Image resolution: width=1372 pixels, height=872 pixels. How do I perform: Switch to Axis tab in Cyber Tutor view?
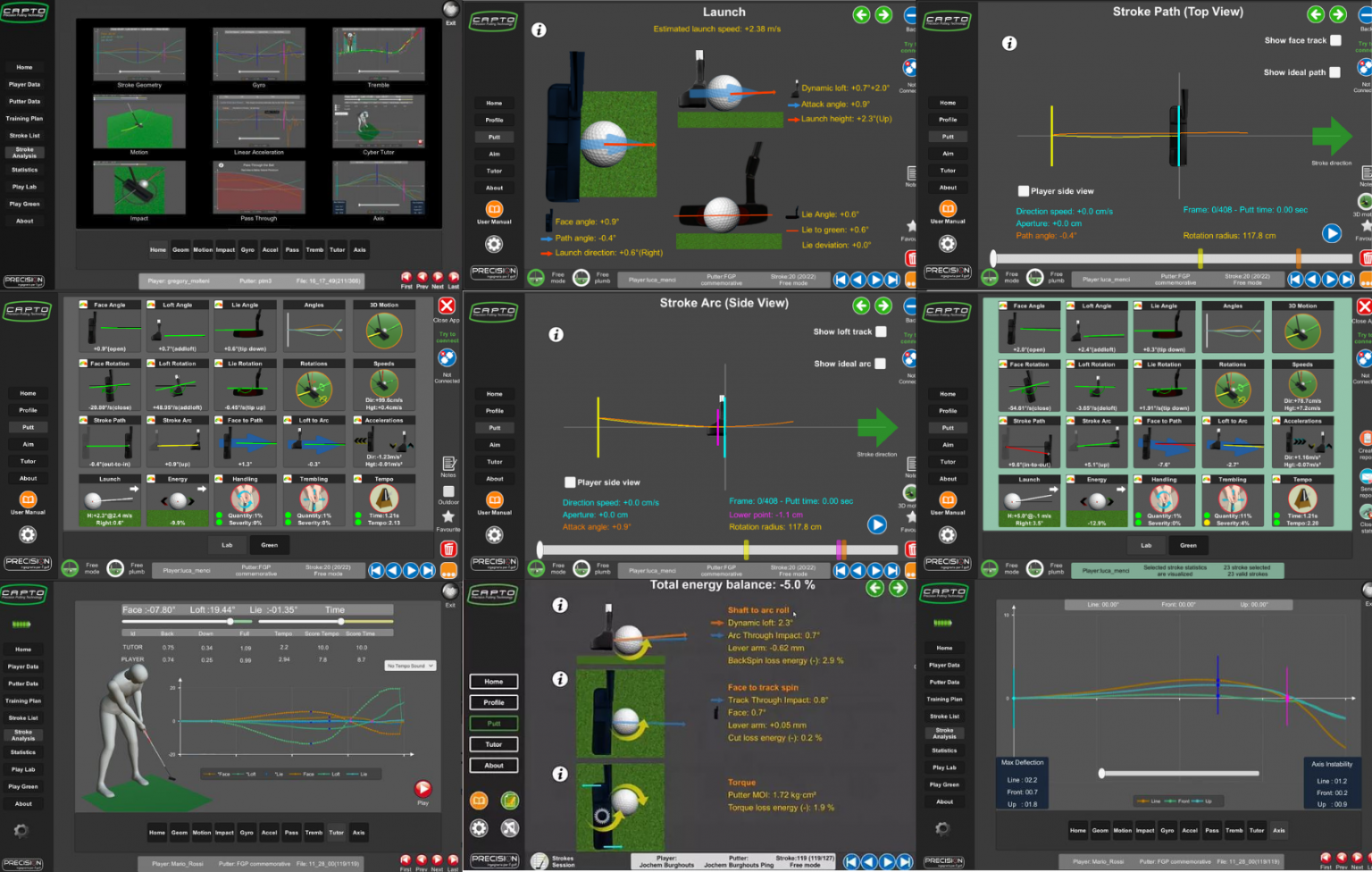358,833
